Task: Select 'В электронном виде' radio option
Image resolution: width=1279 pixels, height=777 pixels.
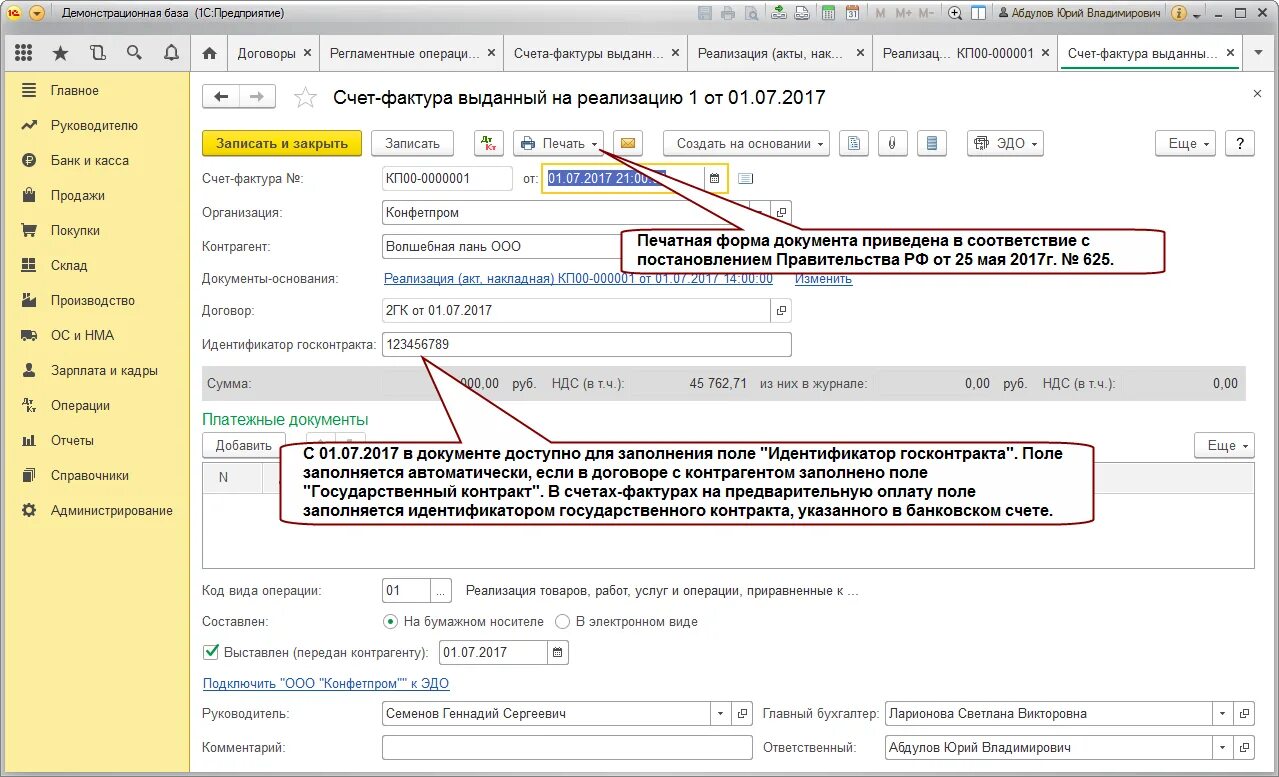Action: [562, 621]
